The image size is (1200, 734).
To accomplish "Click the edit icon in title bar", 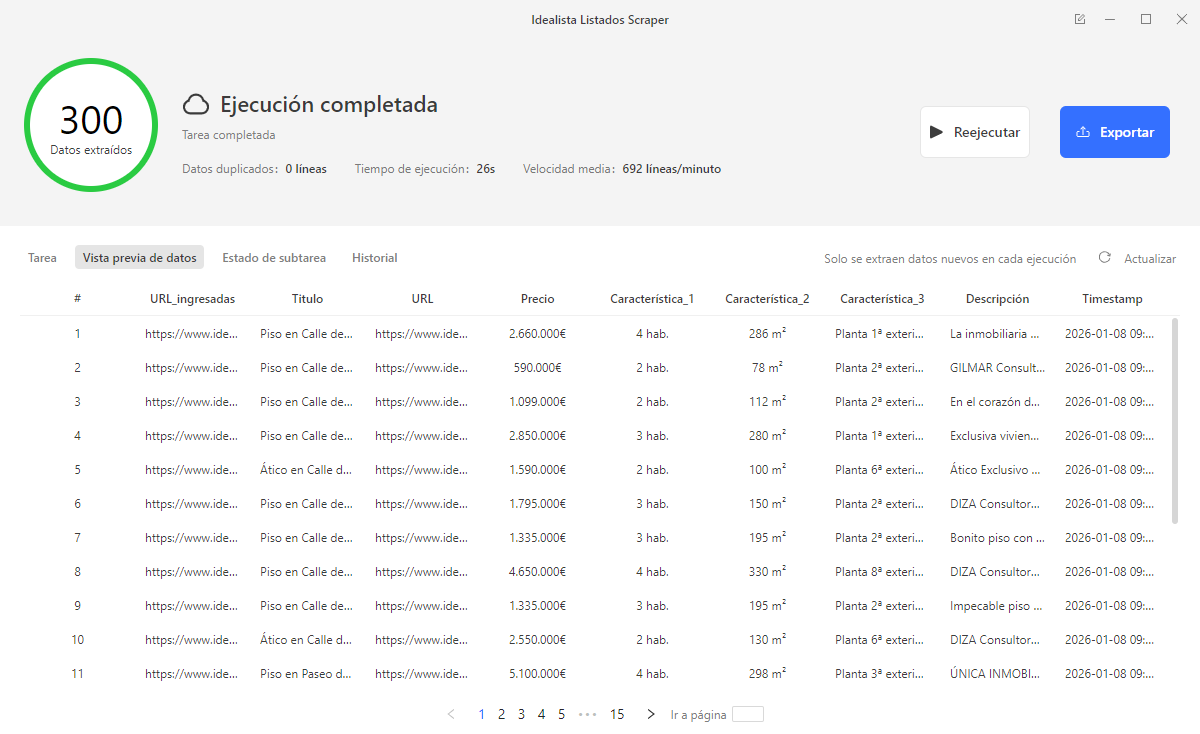I will coord(1080,19).
